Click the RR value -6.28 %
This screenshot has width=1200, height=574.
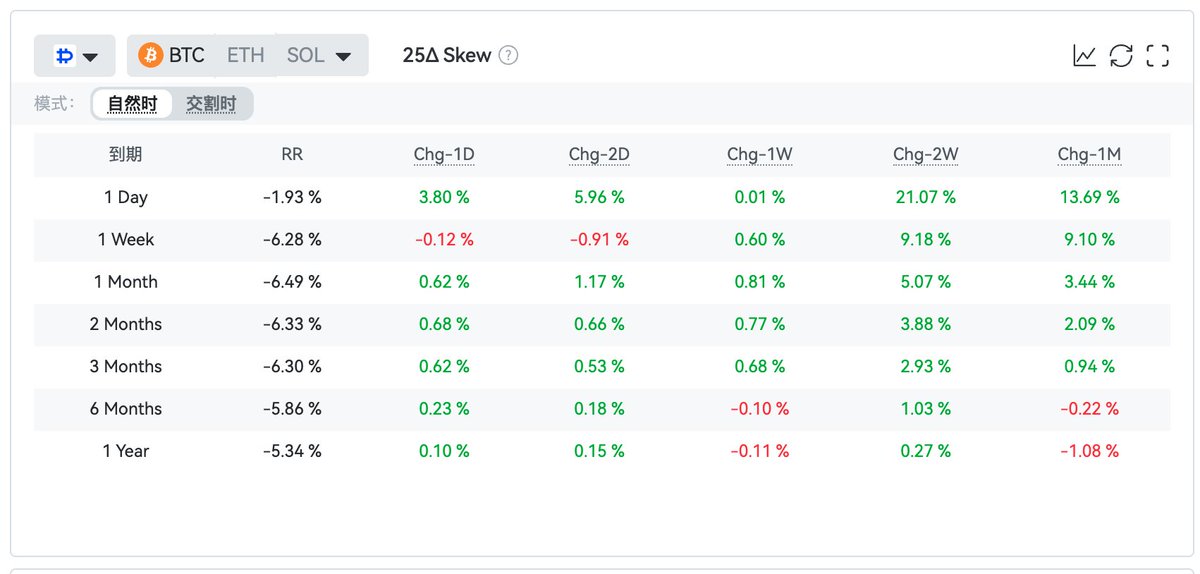click(292, 240)
